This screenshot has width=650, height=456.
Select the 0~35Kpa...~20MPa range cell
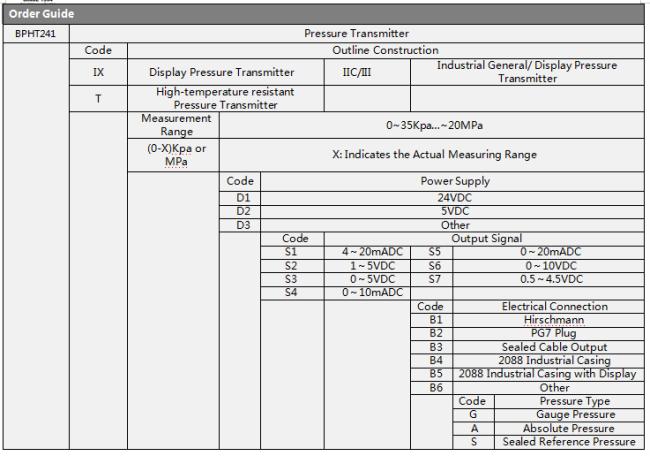coord(431,125)
